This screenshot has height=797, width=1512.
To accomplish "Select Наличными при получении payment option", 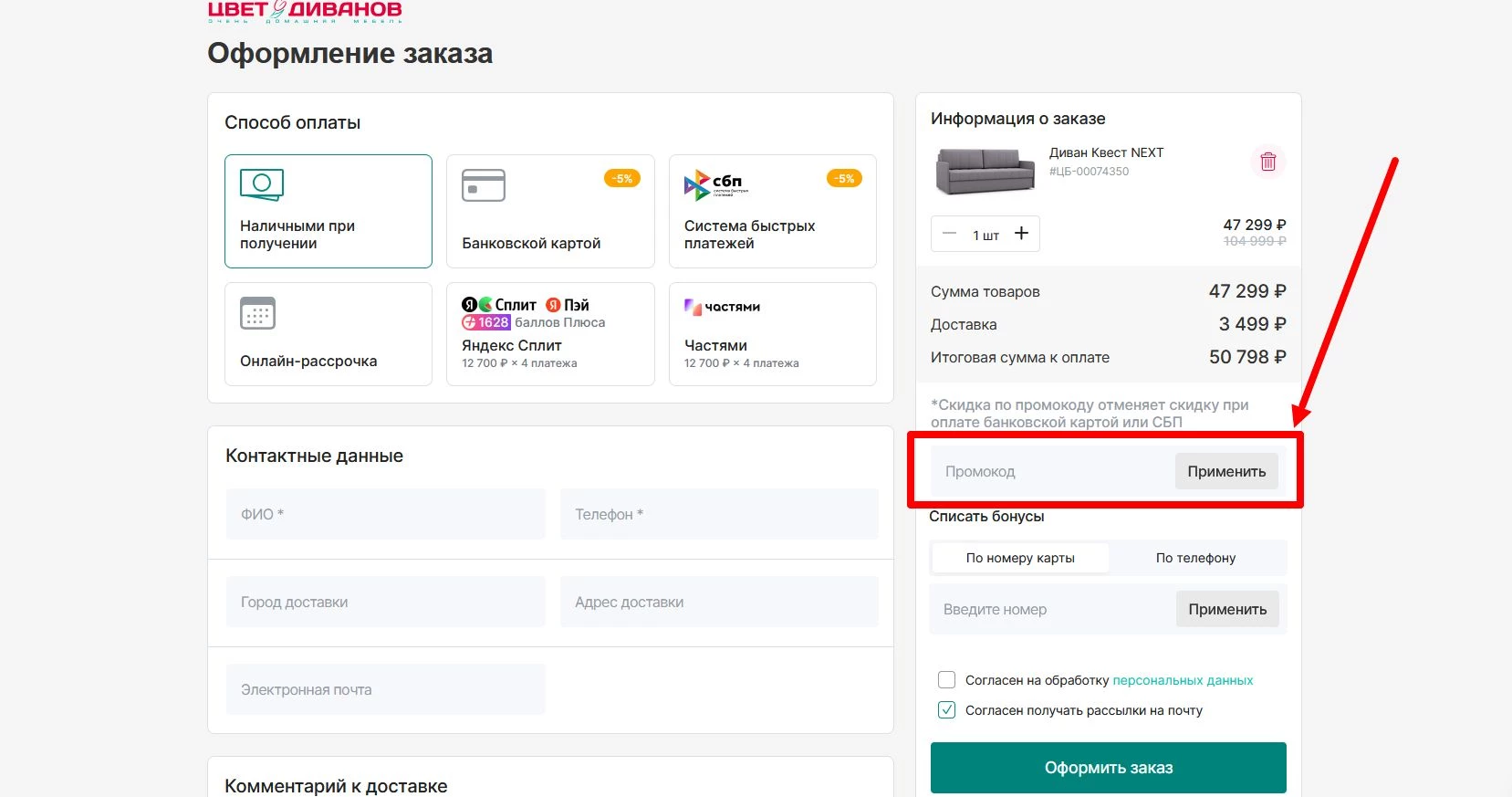I will tap(328, 211).
